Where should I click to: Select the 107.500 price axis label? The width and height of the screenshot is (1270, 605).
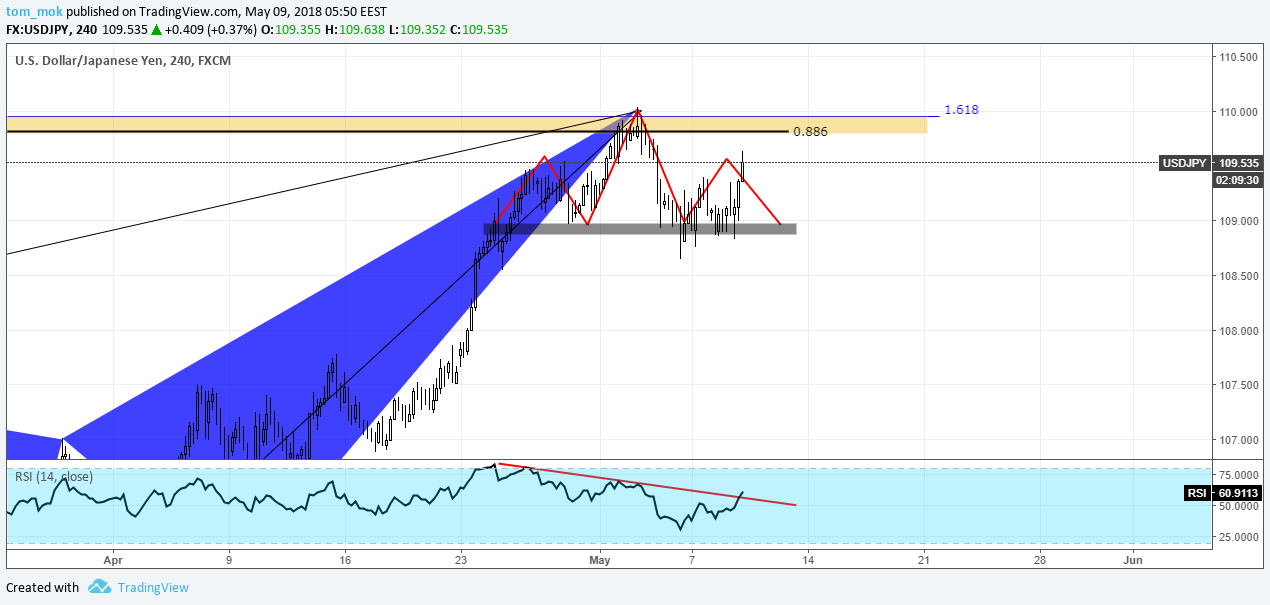tap(1238, 385)
